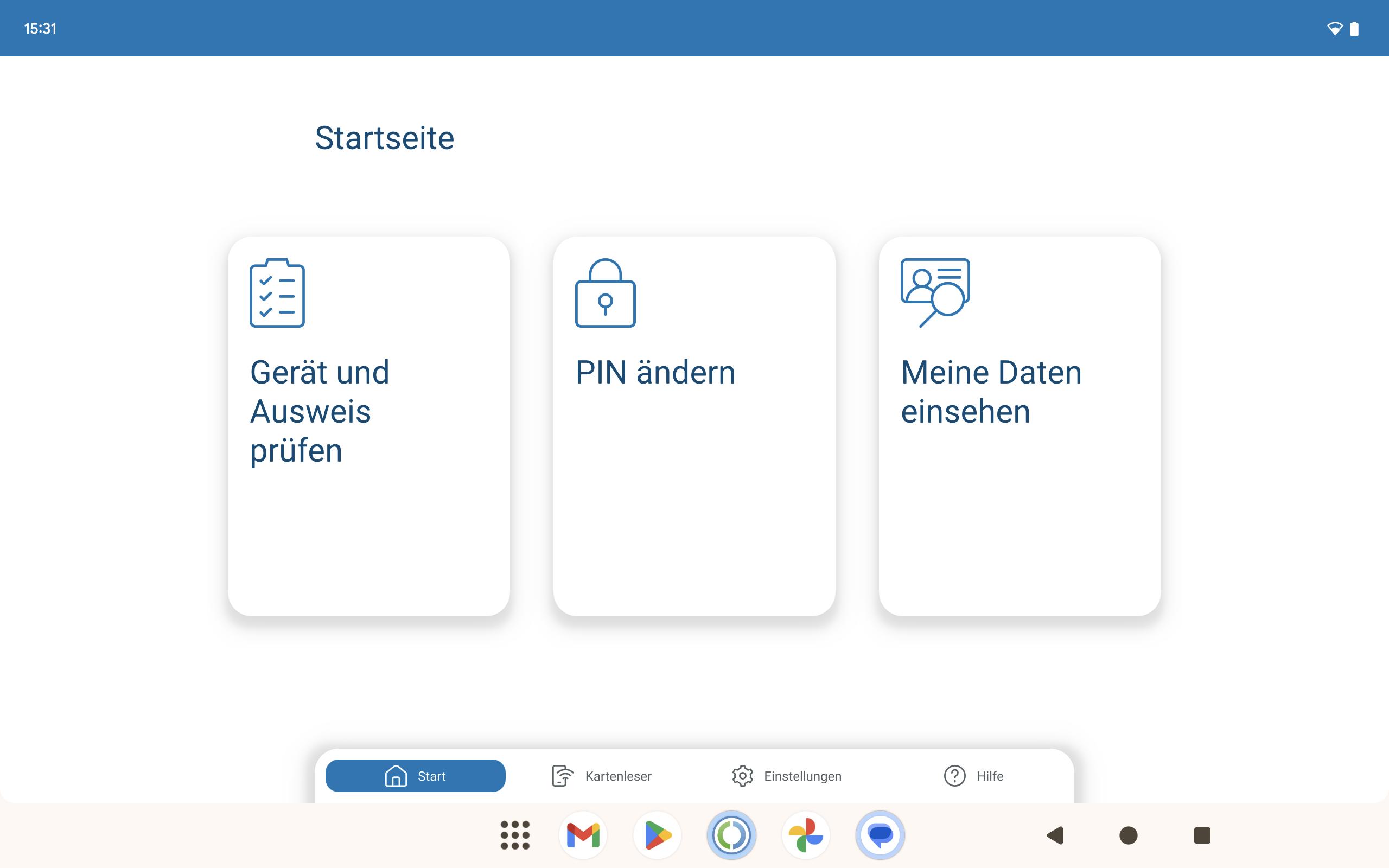1389x868 pixels.
Task: Click the 15:31 clock in status bar
Action: pyautogui.click(x=40, y=29)
